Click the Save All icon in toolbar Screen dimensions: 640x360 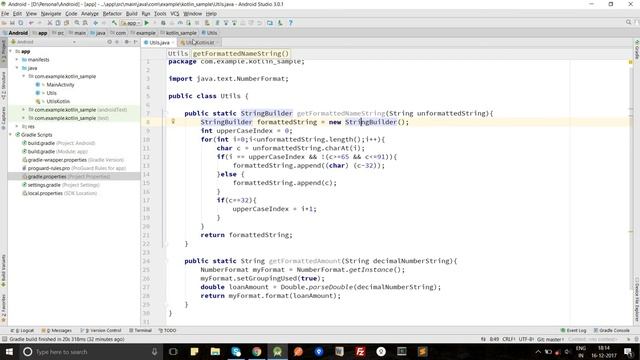pyautogui.click(x=12, y=23)
